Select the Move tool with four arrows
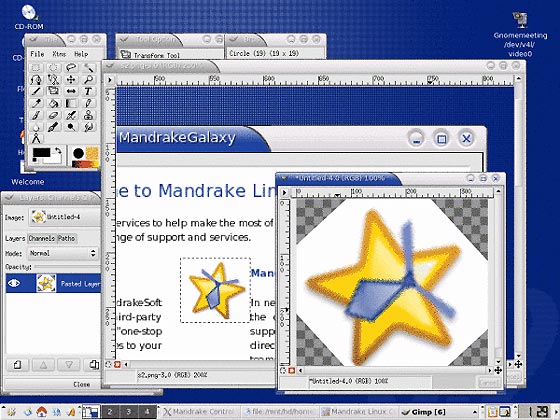The image size is (560, 420). point(71,79)
